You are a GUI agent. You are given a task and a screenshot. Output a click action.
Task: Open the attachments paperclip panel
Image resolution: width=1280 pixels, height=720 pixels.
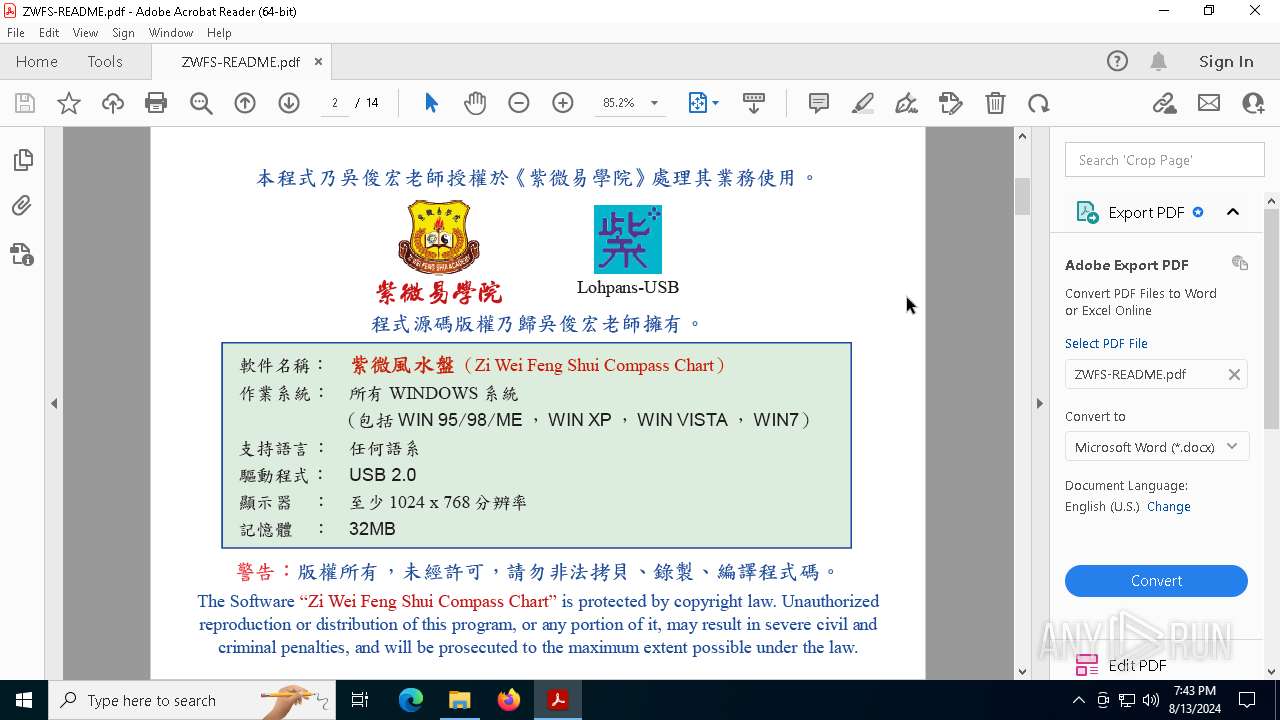22,206
